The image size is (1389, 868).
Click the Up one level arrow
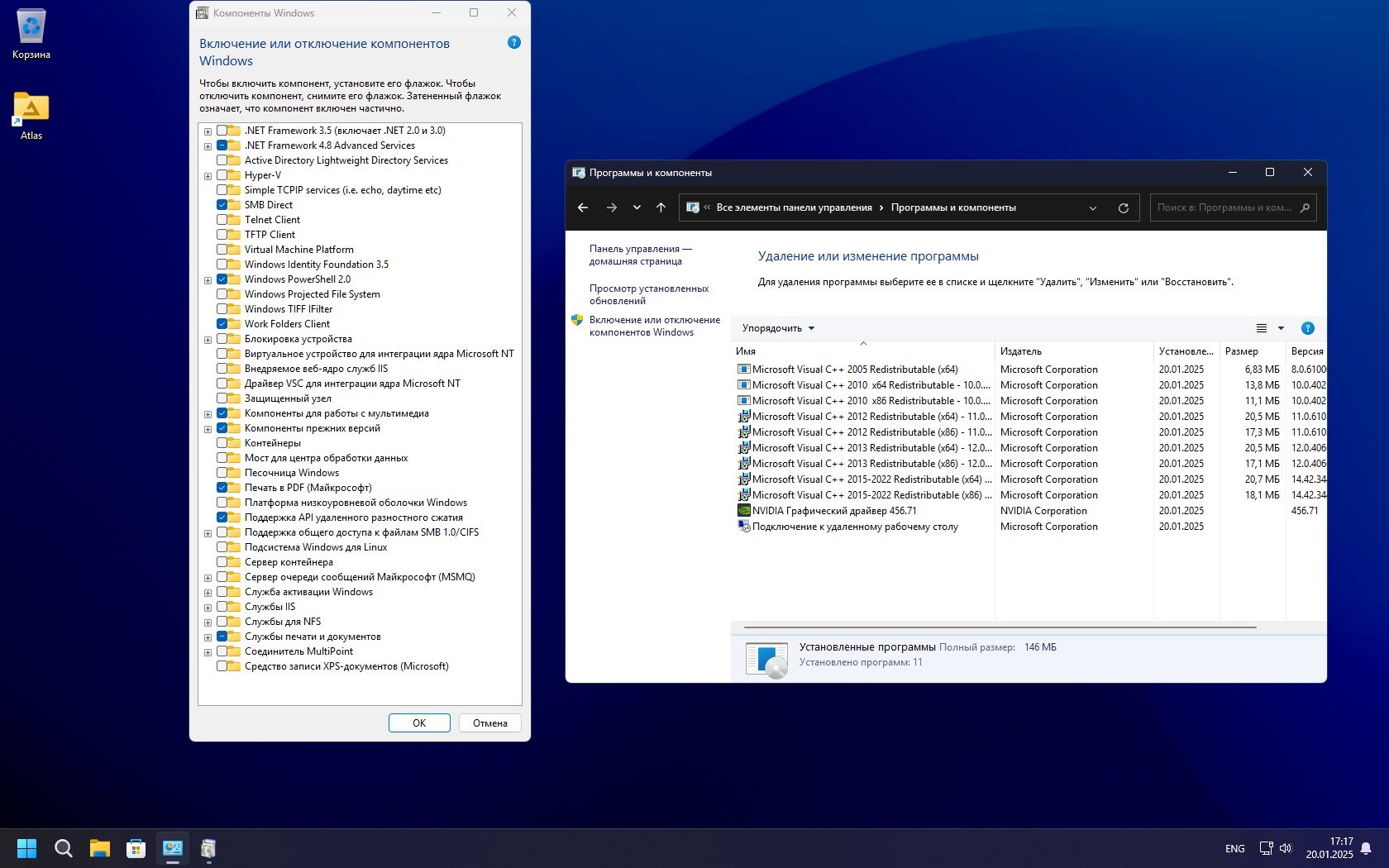(661, 207)
